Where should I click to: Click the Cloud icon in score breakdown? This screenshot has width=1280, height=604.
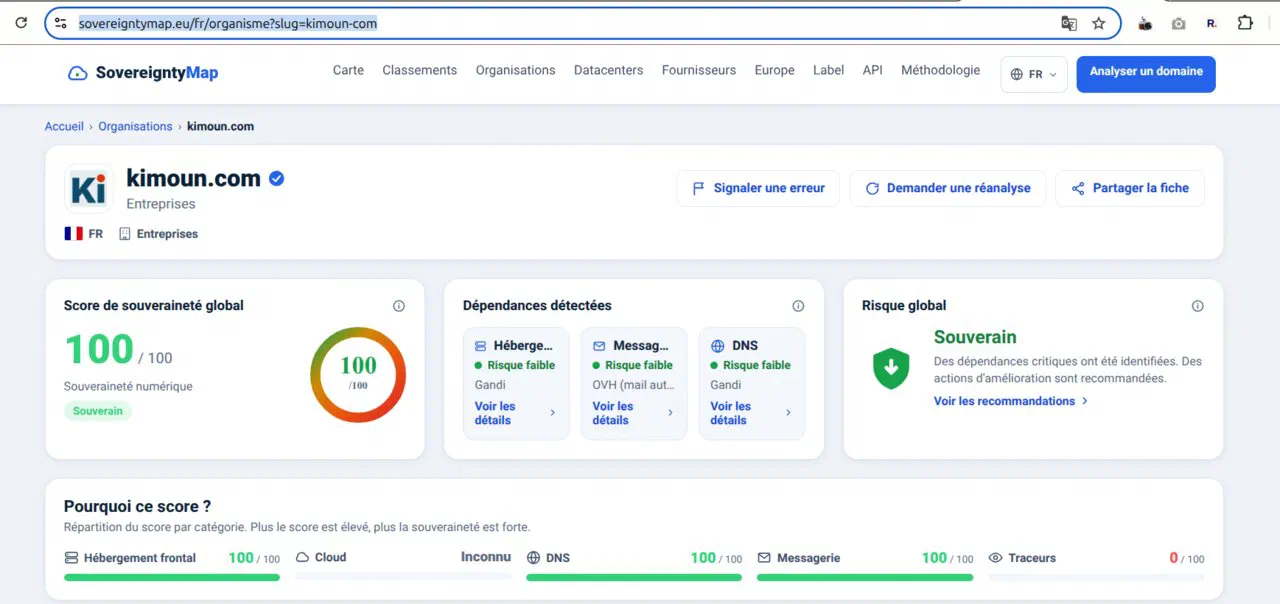(302, 558)
